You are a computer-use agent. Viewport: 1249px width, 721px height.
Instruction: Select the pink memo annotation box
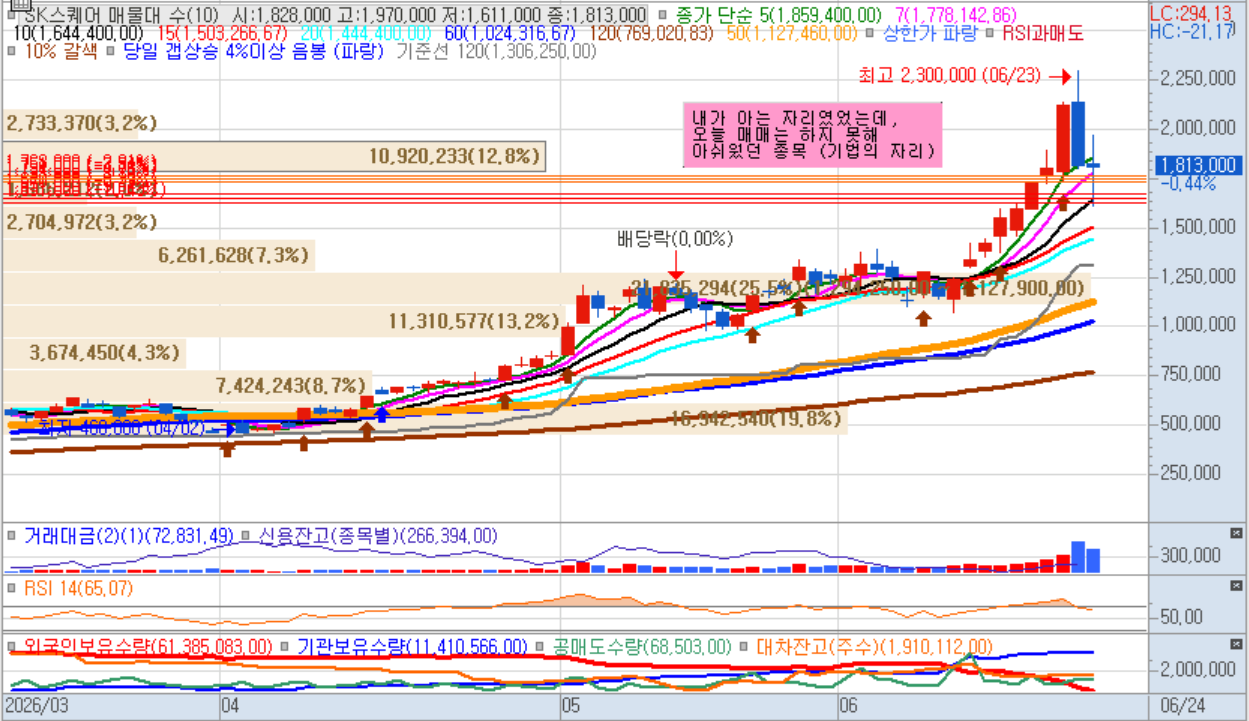813,134
